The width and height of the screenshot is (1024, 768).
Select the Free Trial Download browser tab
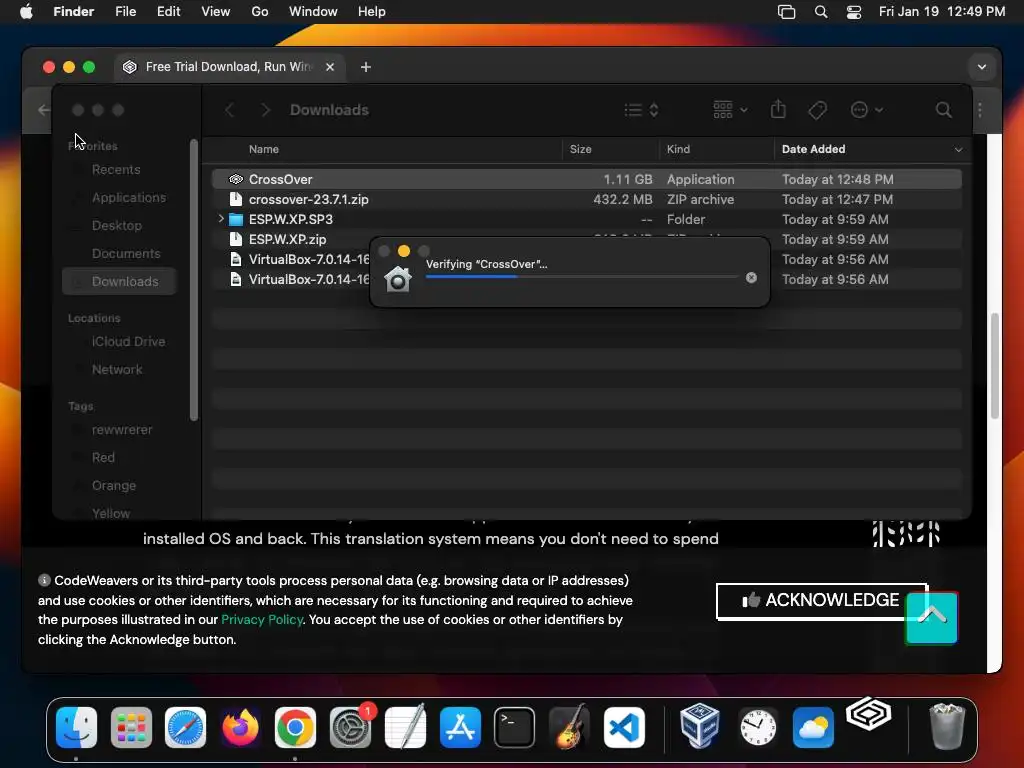click(230, 67)
